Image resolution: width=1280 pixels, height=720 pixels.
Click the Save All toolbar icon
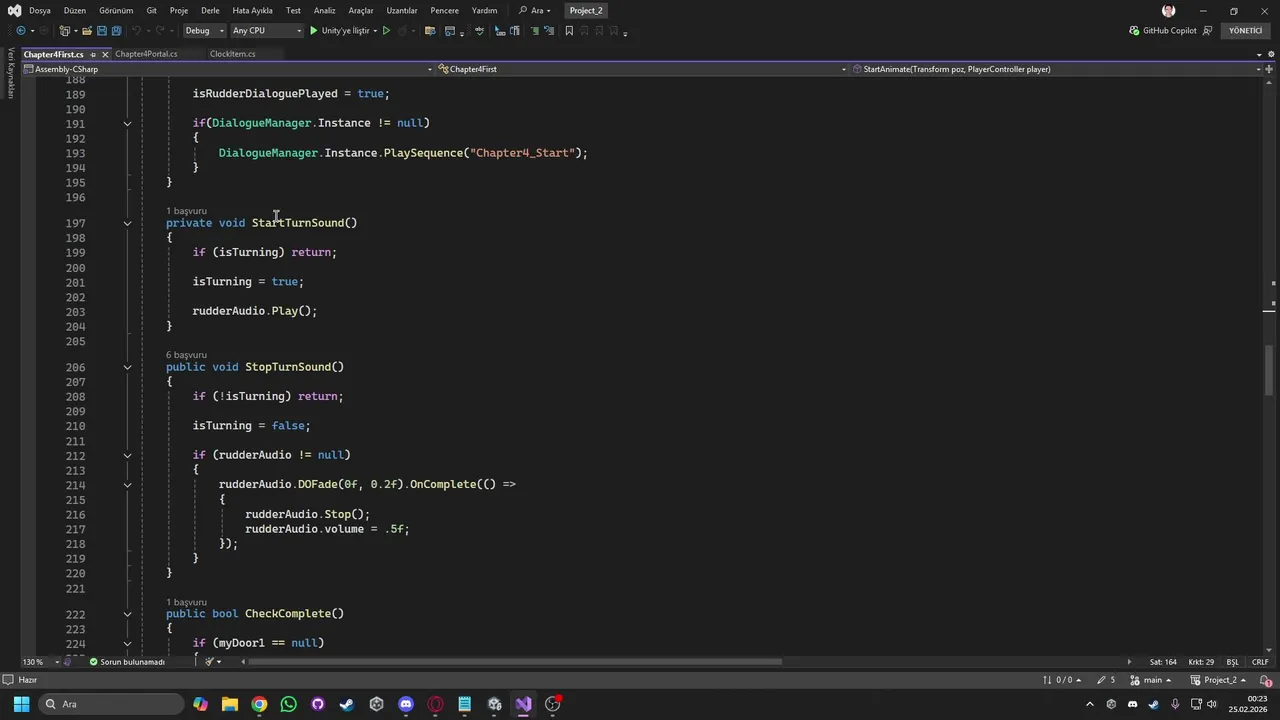coord(116,31)
